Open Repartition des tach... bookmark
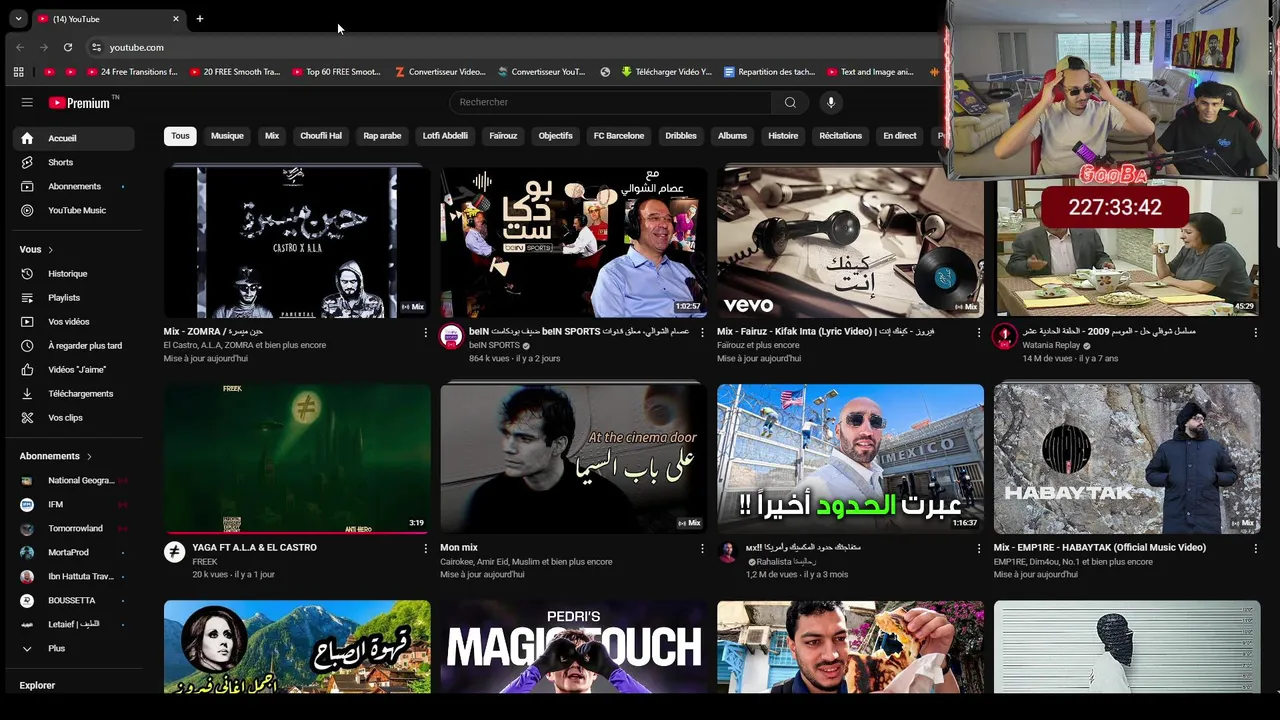 [x=769, y=72]
